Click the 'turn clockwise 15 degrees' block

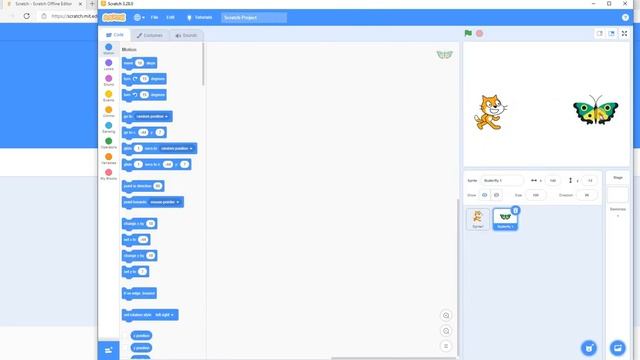[x=144, y=79]
